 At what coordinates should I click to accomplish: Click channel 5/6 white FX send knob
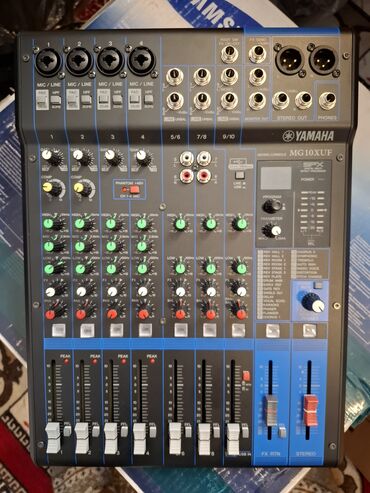tap(180, 292)
